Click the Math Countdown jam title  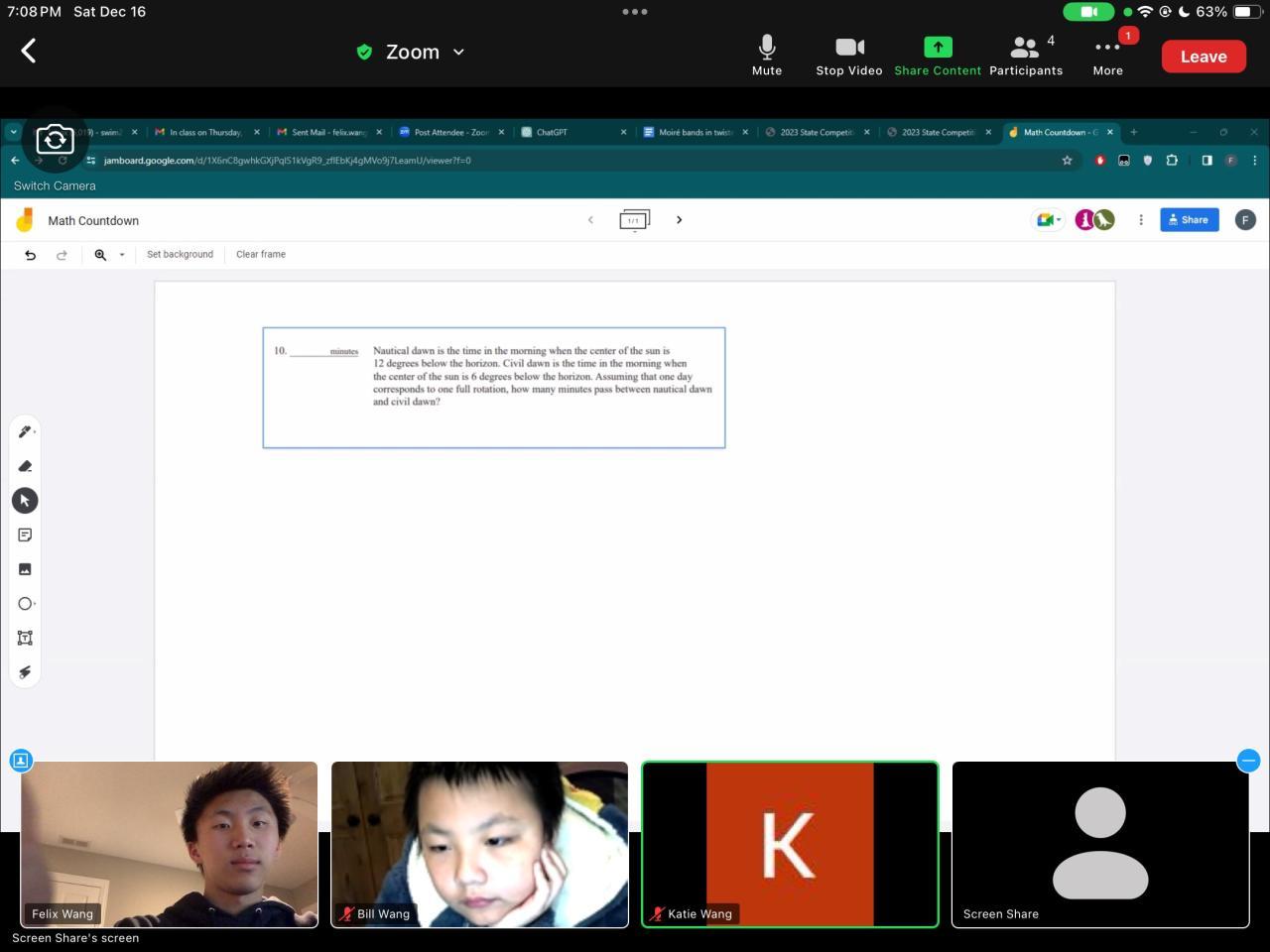(x=93, y=221)
